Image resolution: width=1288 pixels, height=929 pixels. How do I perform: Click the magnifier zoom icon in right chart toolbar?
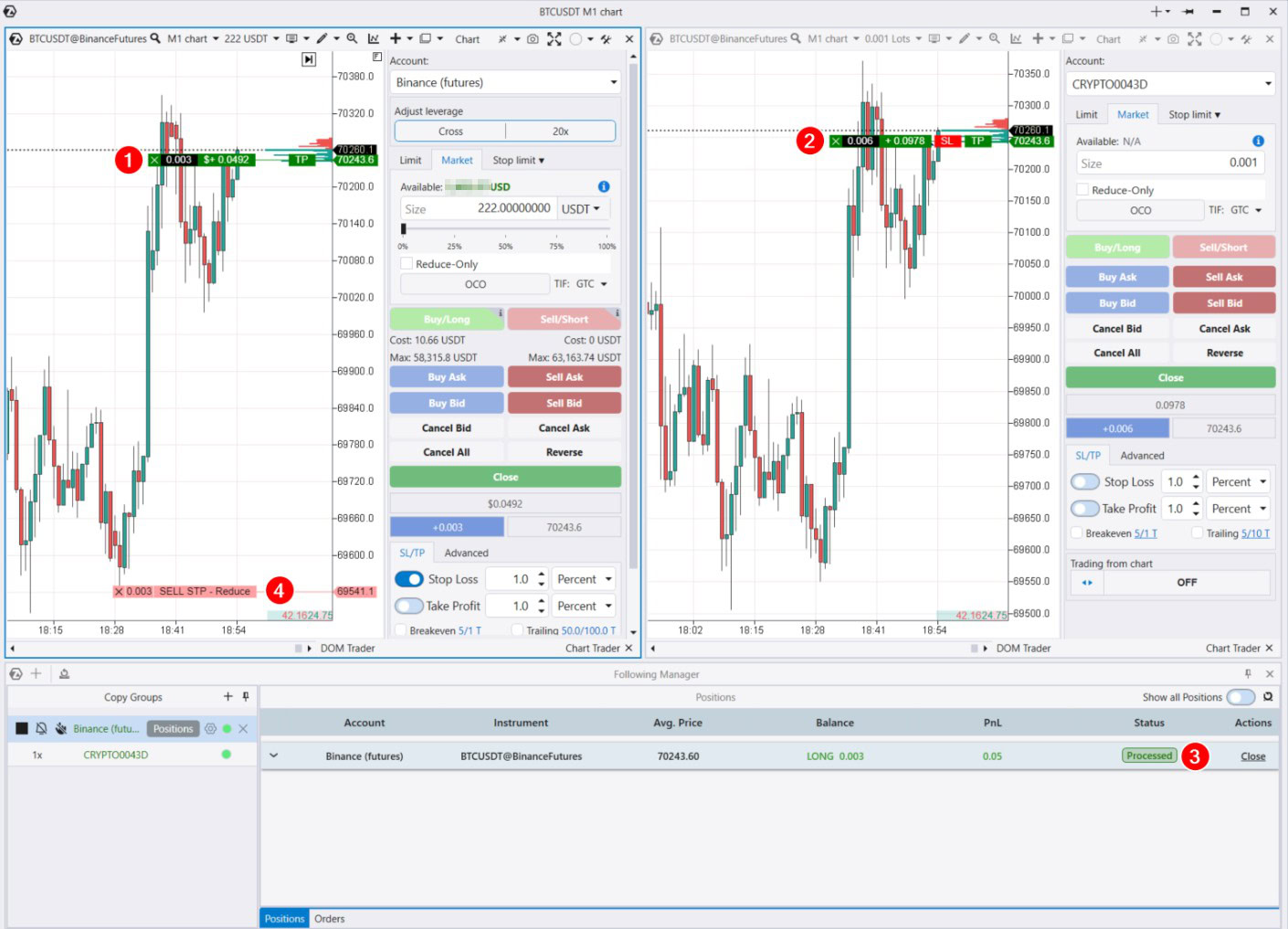(995, 39)
